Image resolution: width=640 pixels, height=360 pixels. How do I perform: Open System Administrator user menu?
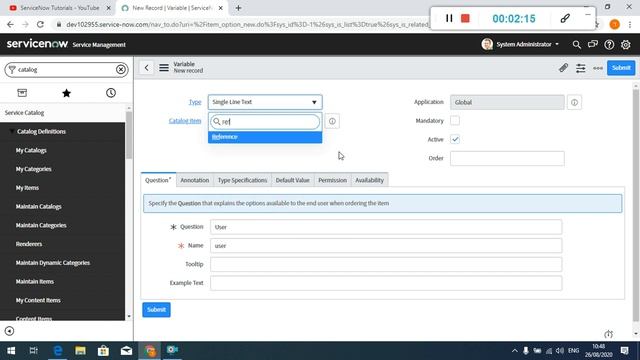tap(520, 44)
